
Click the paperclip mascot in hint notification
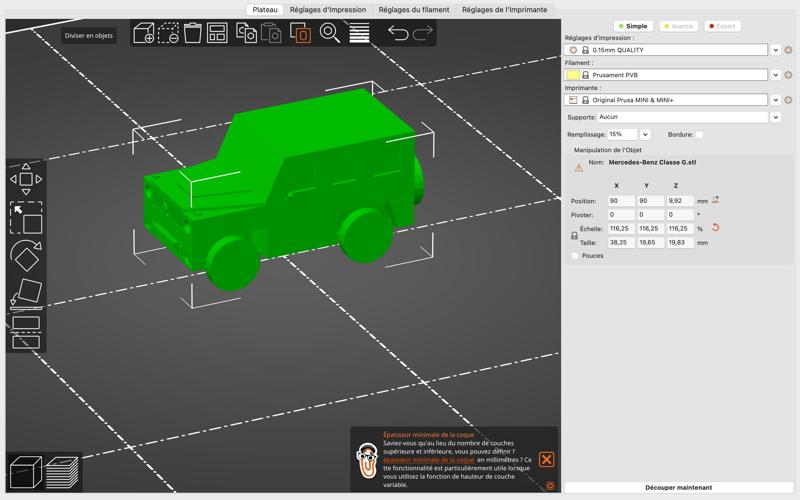367,460
